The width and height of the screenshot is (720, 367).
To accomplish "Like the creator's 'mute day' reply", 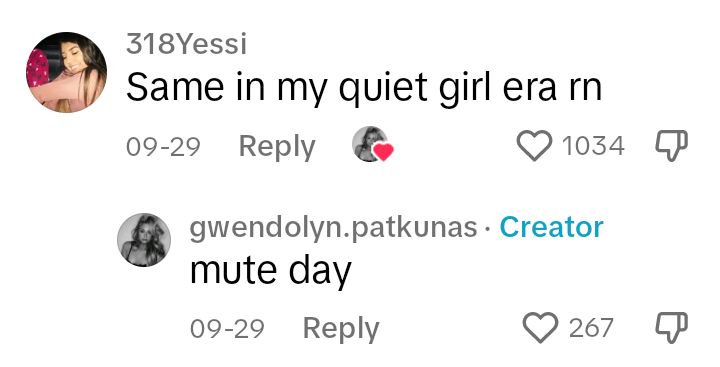I will coord(540,328).
